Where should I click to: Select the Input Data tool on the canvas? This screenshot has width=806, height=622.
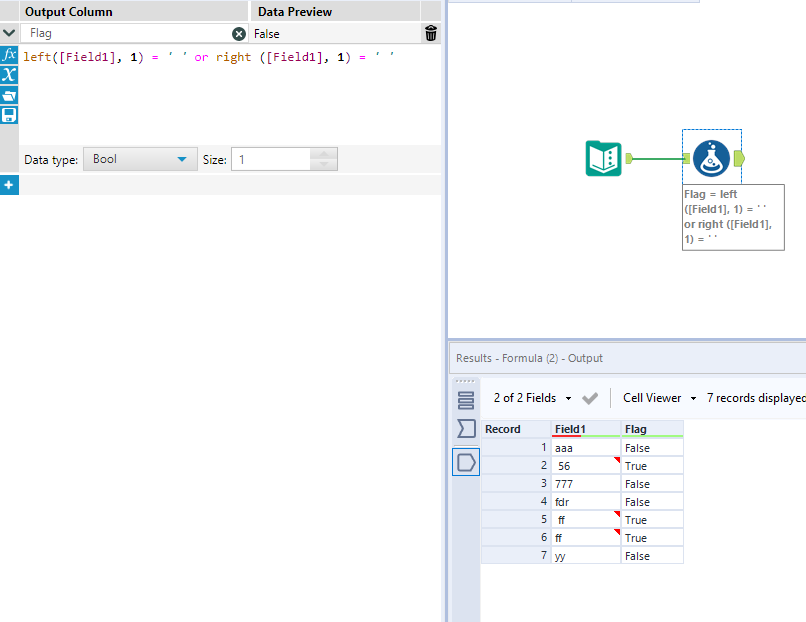tap(602, 158)
